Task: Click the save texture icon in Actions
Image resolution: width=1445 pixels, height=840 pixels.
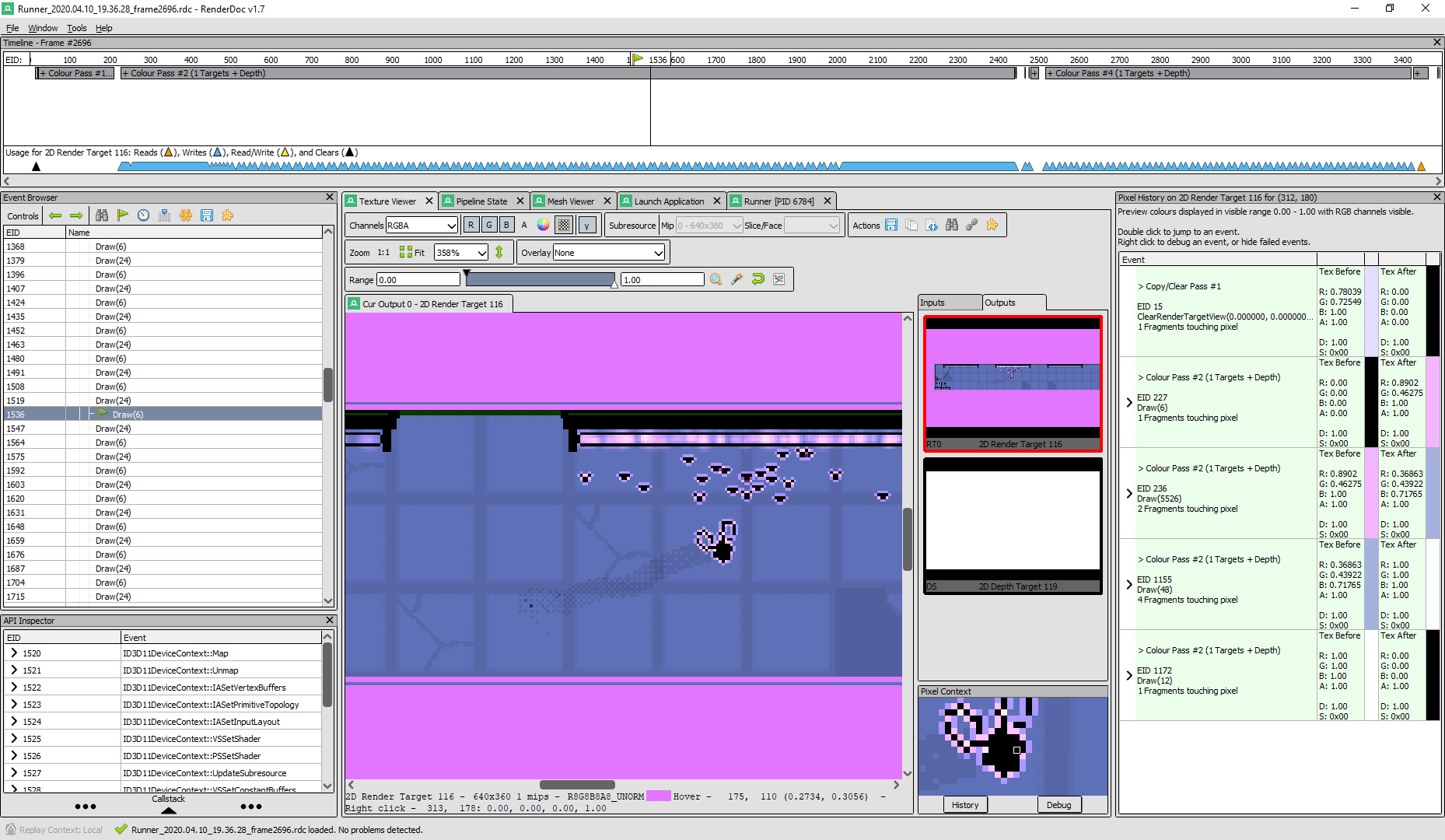Action: coord(891,226)
